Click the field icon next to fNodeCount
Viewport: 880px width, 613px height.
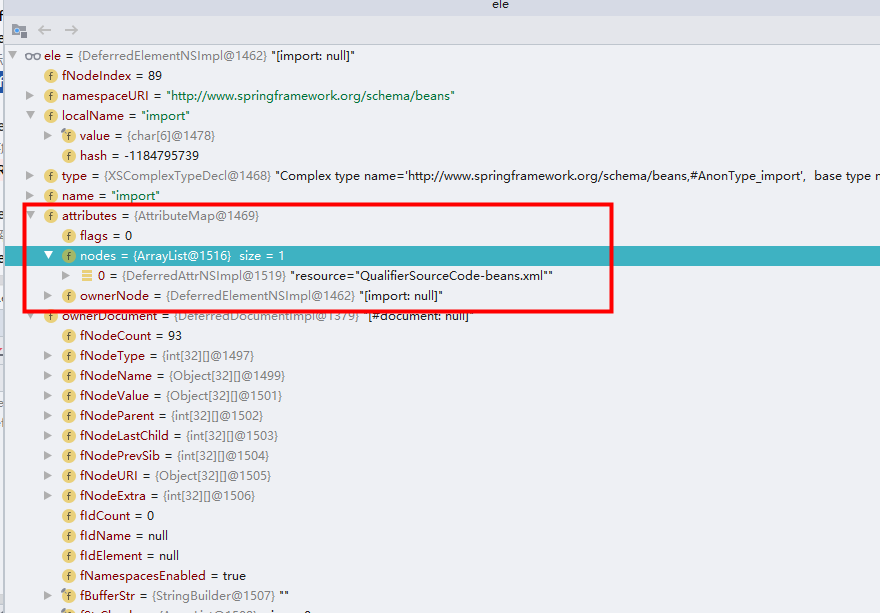coord(69,336)
